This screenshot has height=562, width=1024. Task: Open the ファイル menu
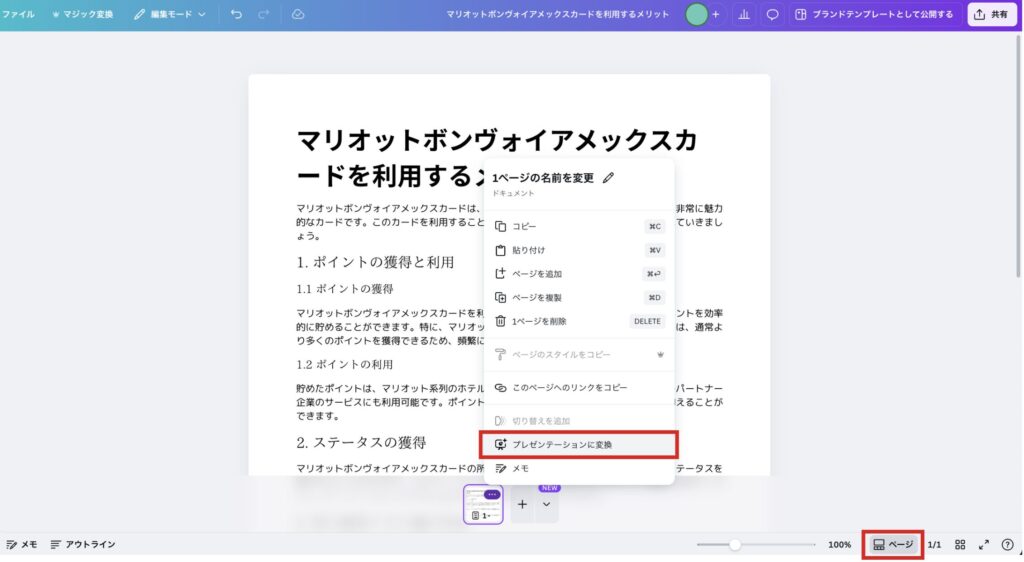(18, 14)
